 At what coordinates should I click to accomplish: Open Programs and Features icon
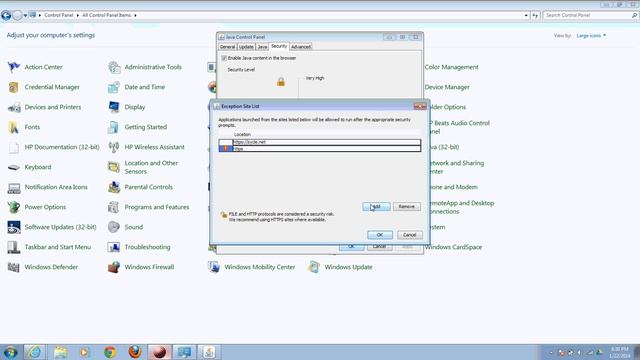click(114, 207)
